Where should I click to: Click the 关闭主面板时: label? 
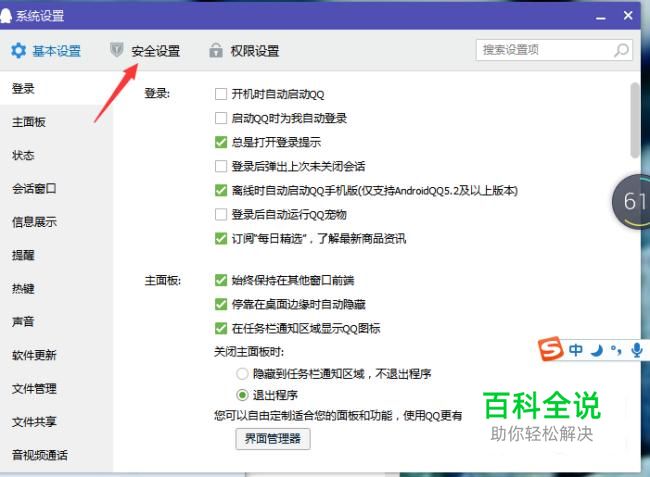pos(249,352)
